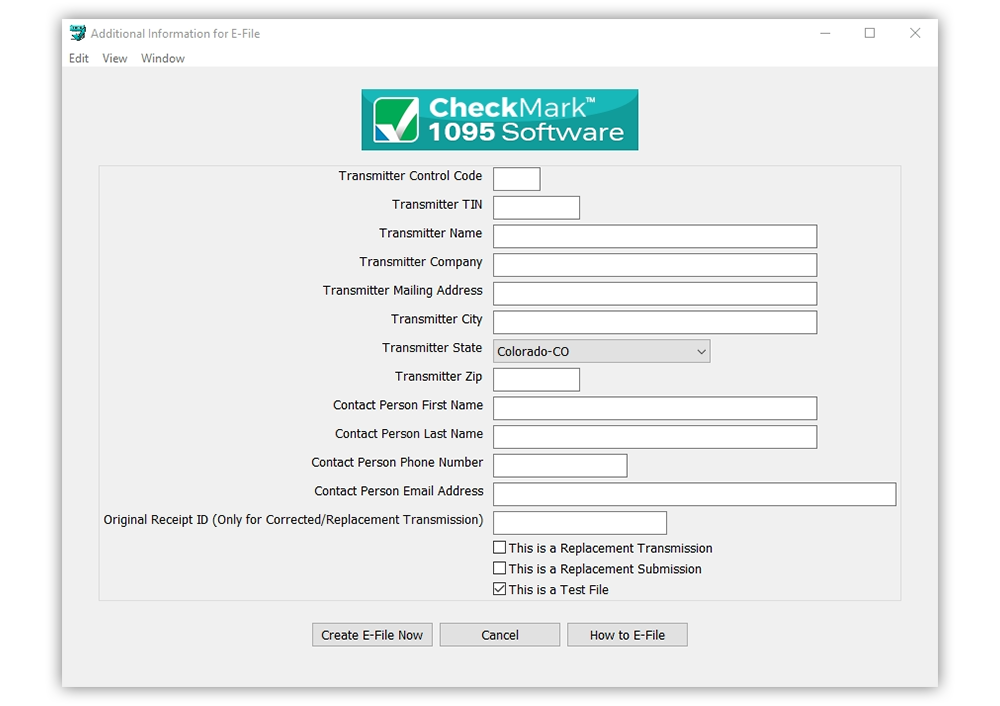Click the Contact Person First Name field
The height and width of the screenshot is (706, 1000).
click(x=655, y=408)
